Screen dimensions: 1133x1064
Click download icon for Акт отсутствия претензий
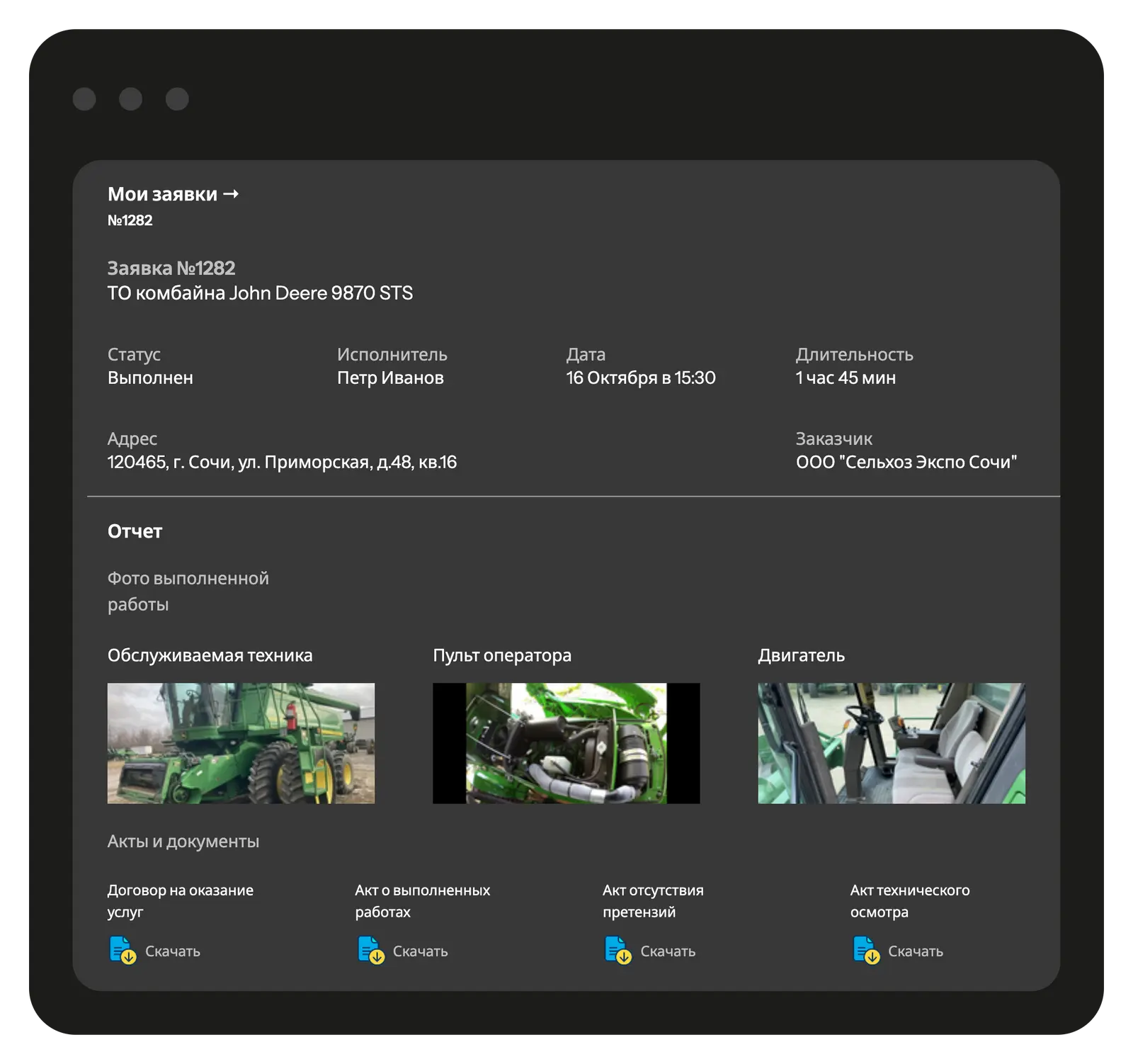point(617,950)
